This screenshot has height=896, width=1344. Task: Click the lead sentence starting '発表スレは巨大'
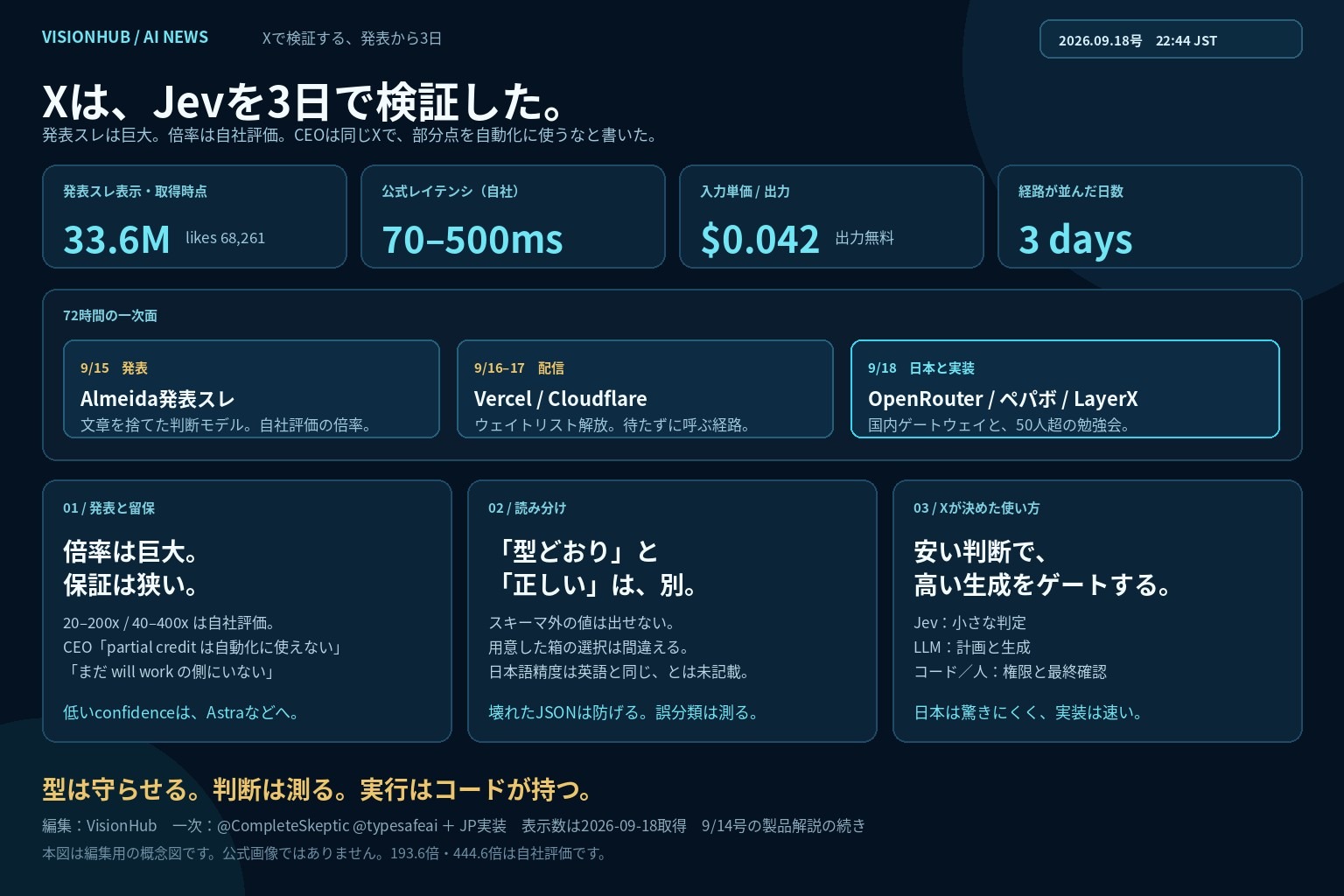(x=350, y=135)
